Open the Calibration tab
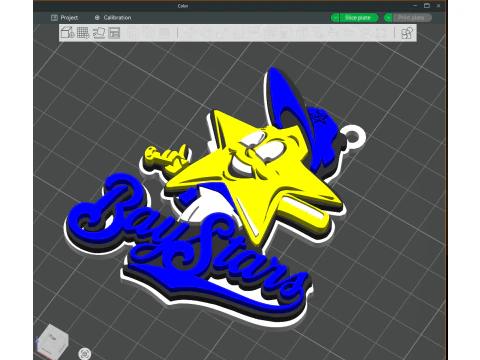Viewport: 480px width, 360px height. click(x=113, y=18)
